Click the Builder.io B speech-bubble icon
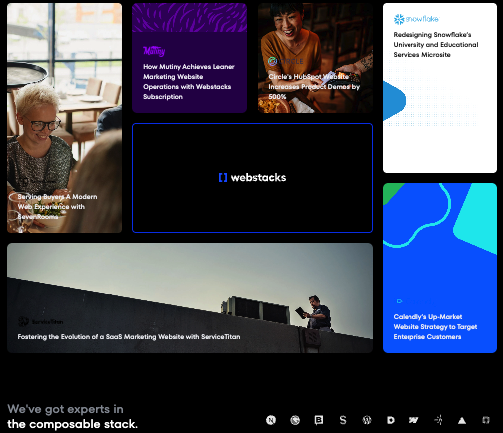The image size is (503, 433). click(x=319, y=420)
